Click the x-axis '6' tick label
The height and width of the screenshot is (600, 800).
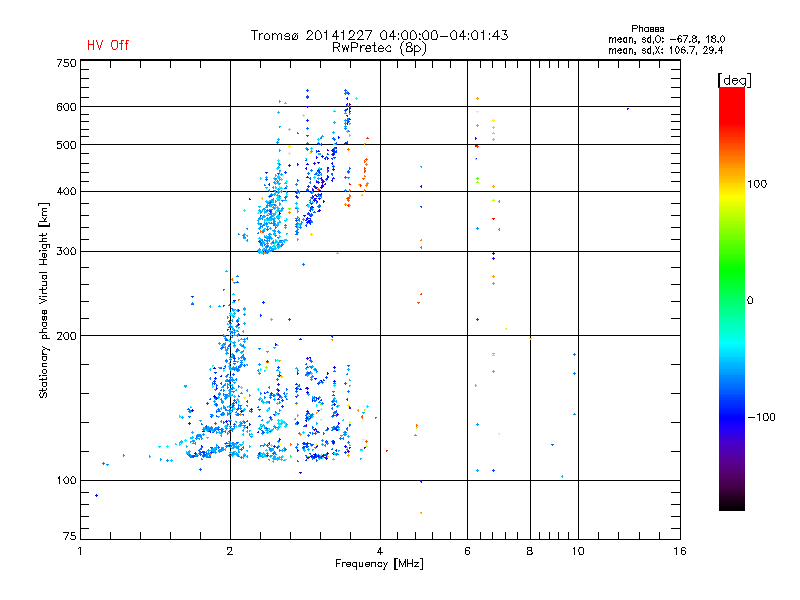pos(467,551)
